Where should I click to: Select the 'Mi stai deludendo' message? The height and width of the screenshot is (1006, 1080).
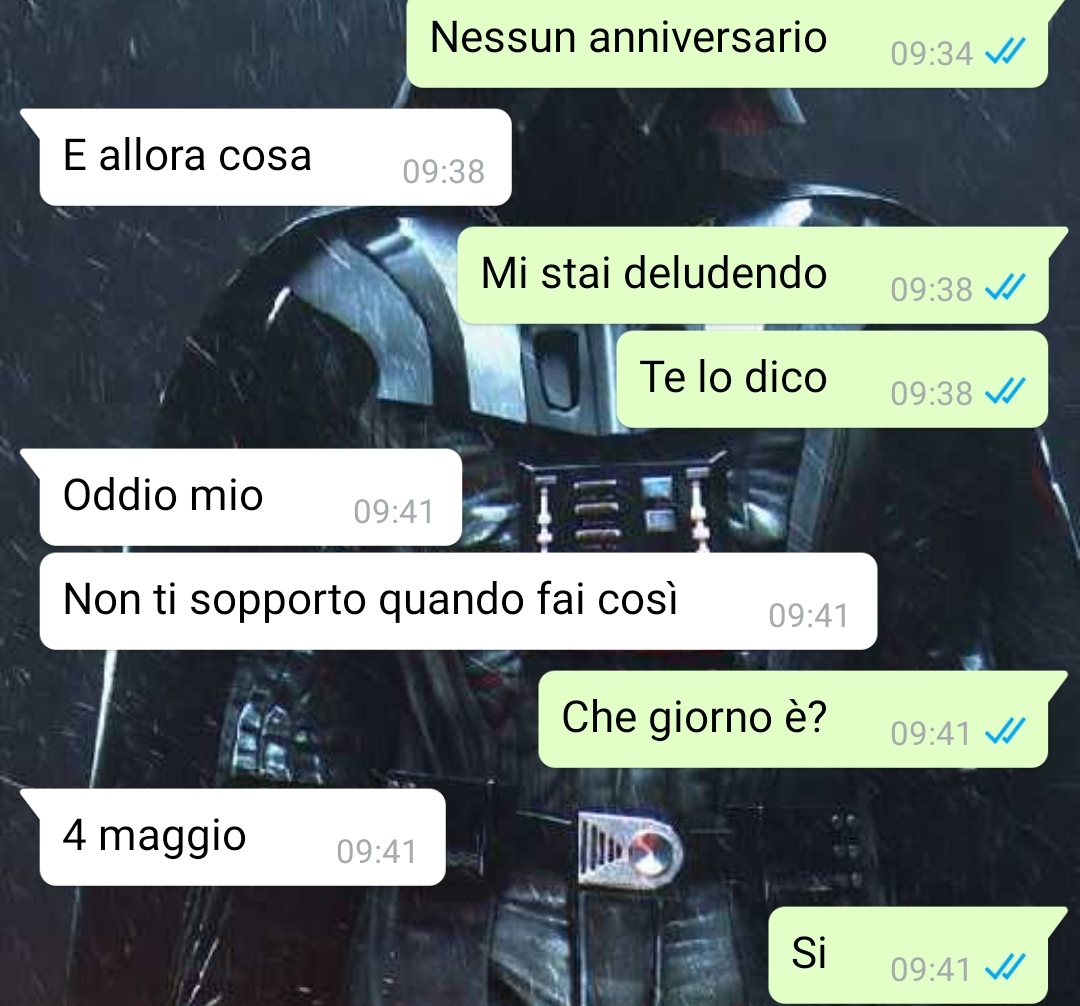coord(753,275)
